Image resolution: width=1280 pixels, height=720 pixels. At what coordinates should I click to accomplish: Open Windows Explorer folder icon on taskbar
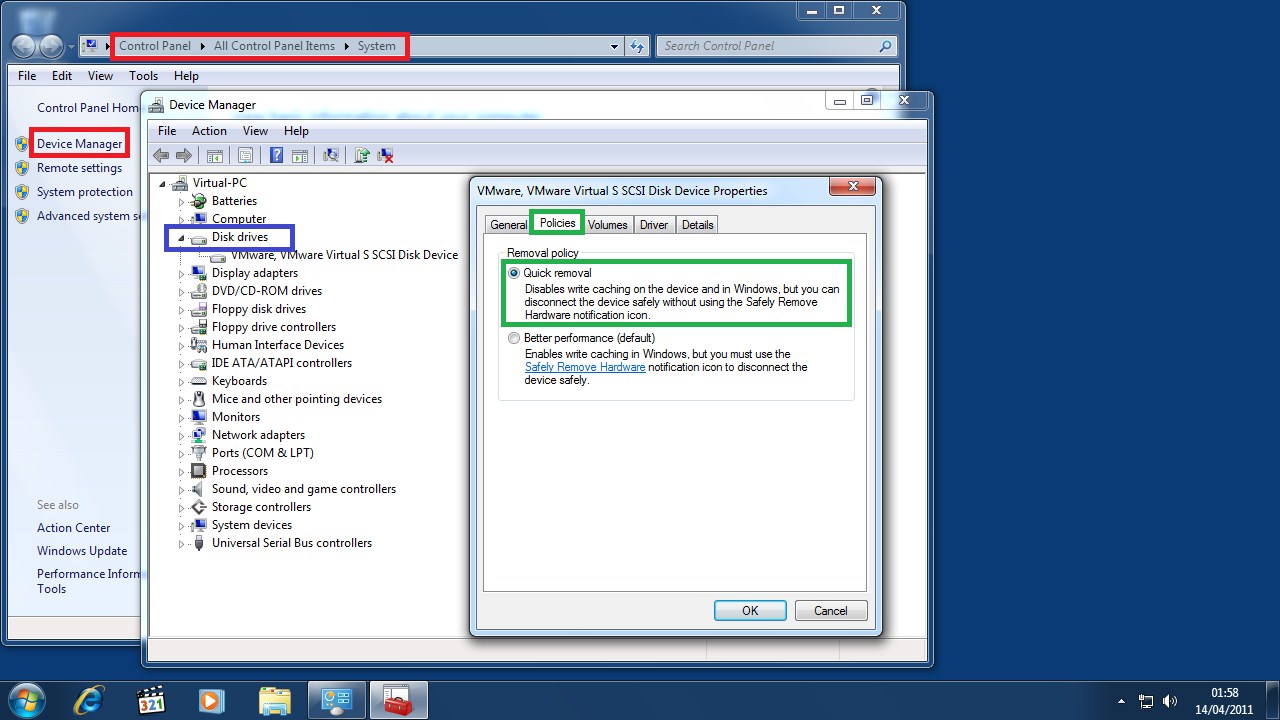[x=274, y=700]
